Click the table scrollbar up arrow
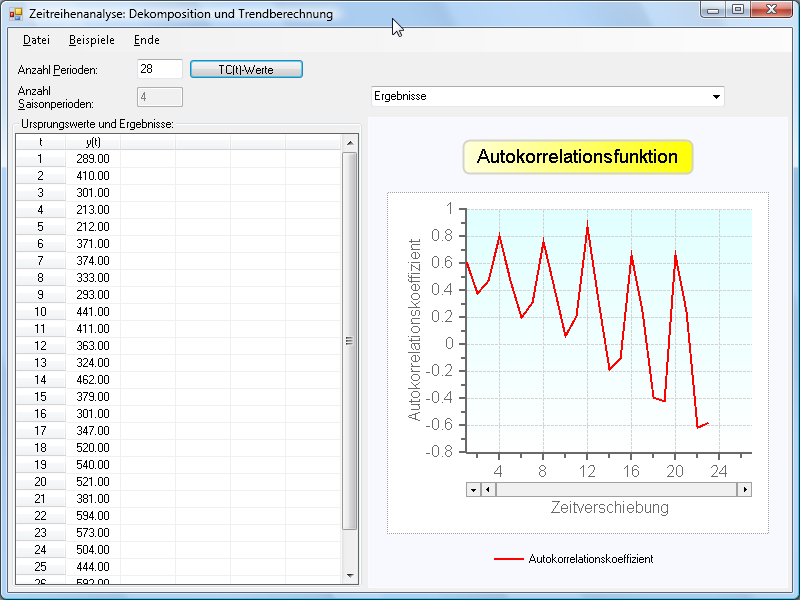Screen dimensions: 800x600 coord(350,143)
